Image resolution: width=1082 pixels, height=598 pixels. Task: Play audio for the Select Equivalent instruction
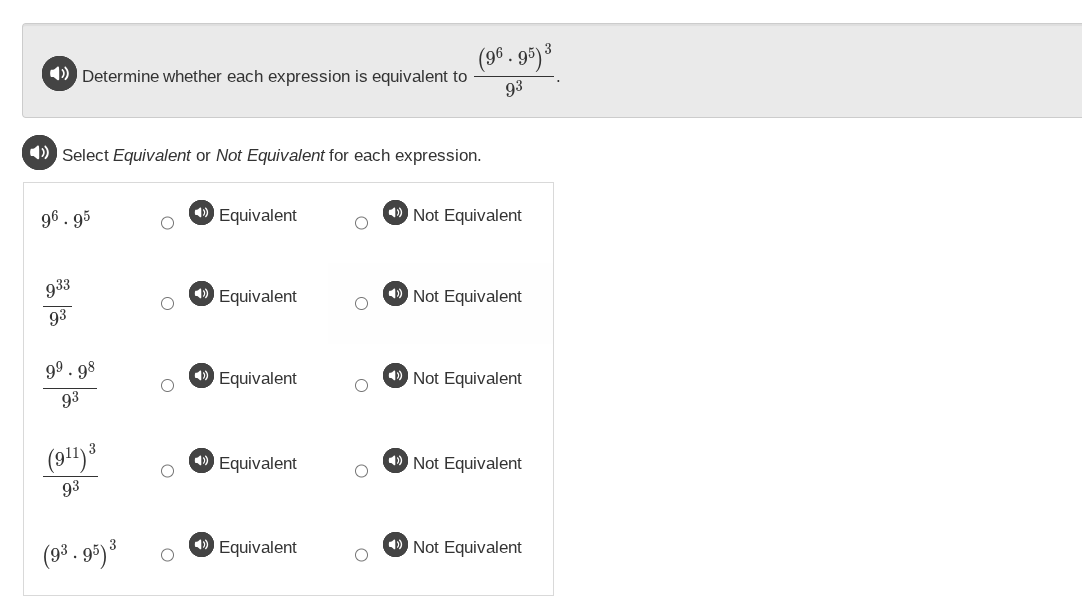pos(39,152)
